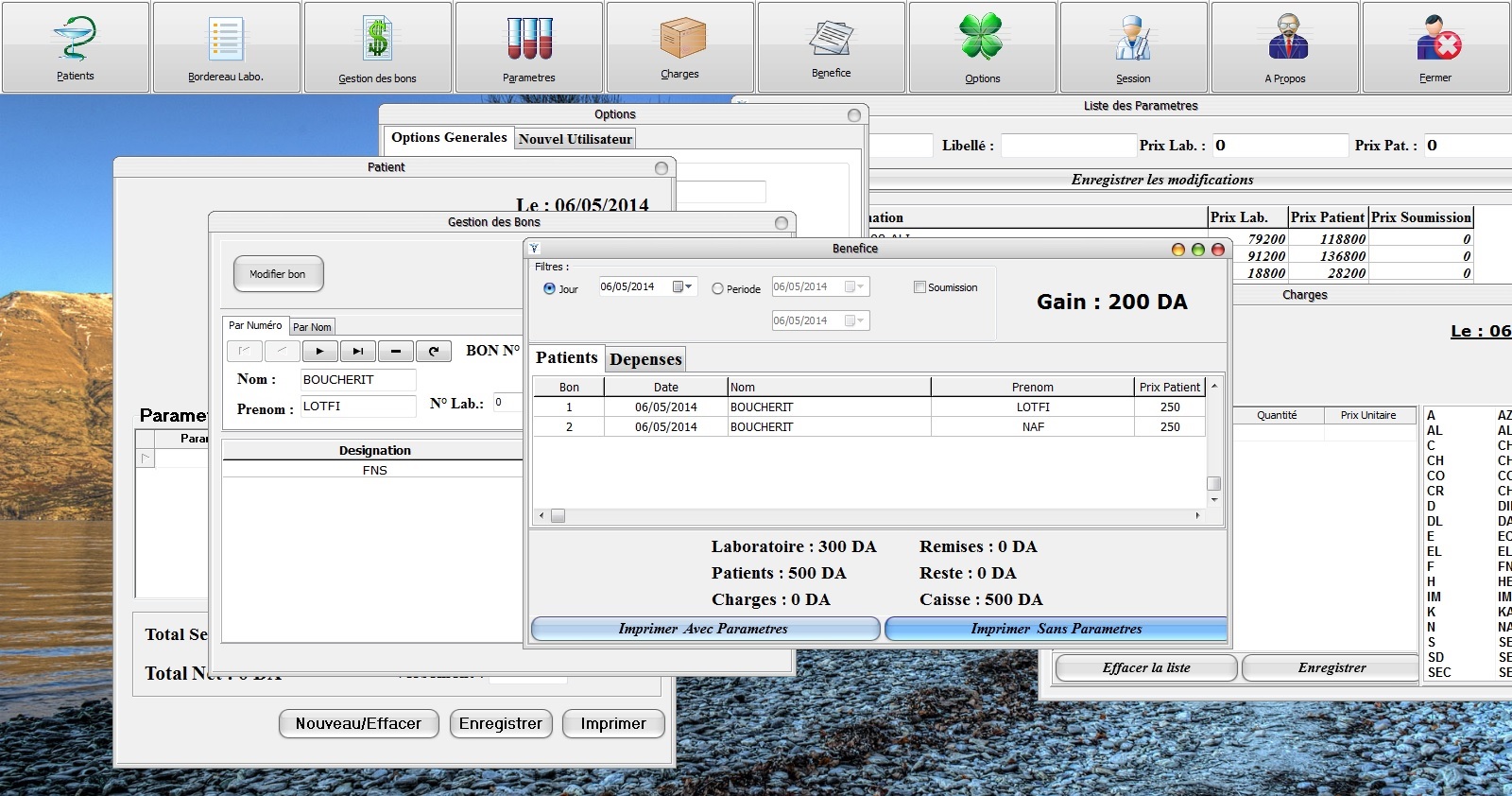Click the Prix Lab. input field

click(x=1280, y=146)
